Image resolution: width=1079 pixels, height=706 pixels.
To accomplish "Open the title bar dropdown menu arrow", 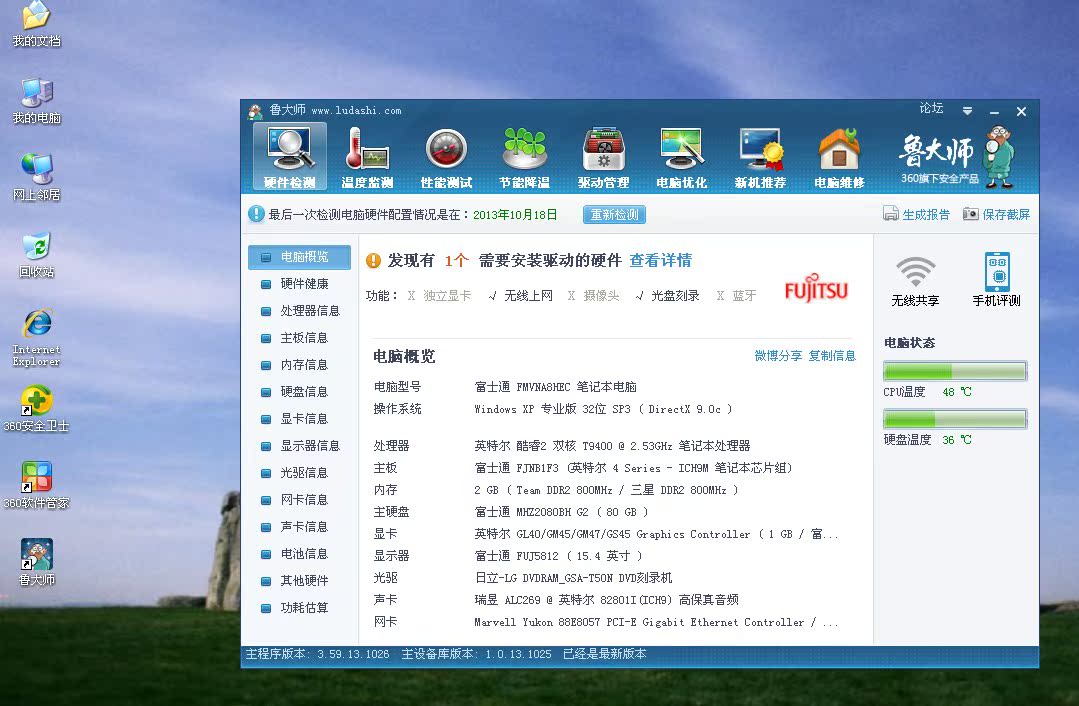I will click(x=968, y=111).
